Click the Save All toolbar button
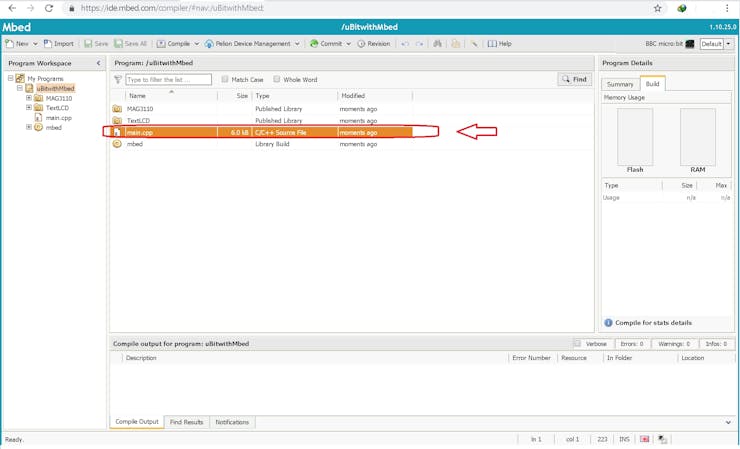The height and width of the screenshot is (449, 740). click(x=131, y=43)
